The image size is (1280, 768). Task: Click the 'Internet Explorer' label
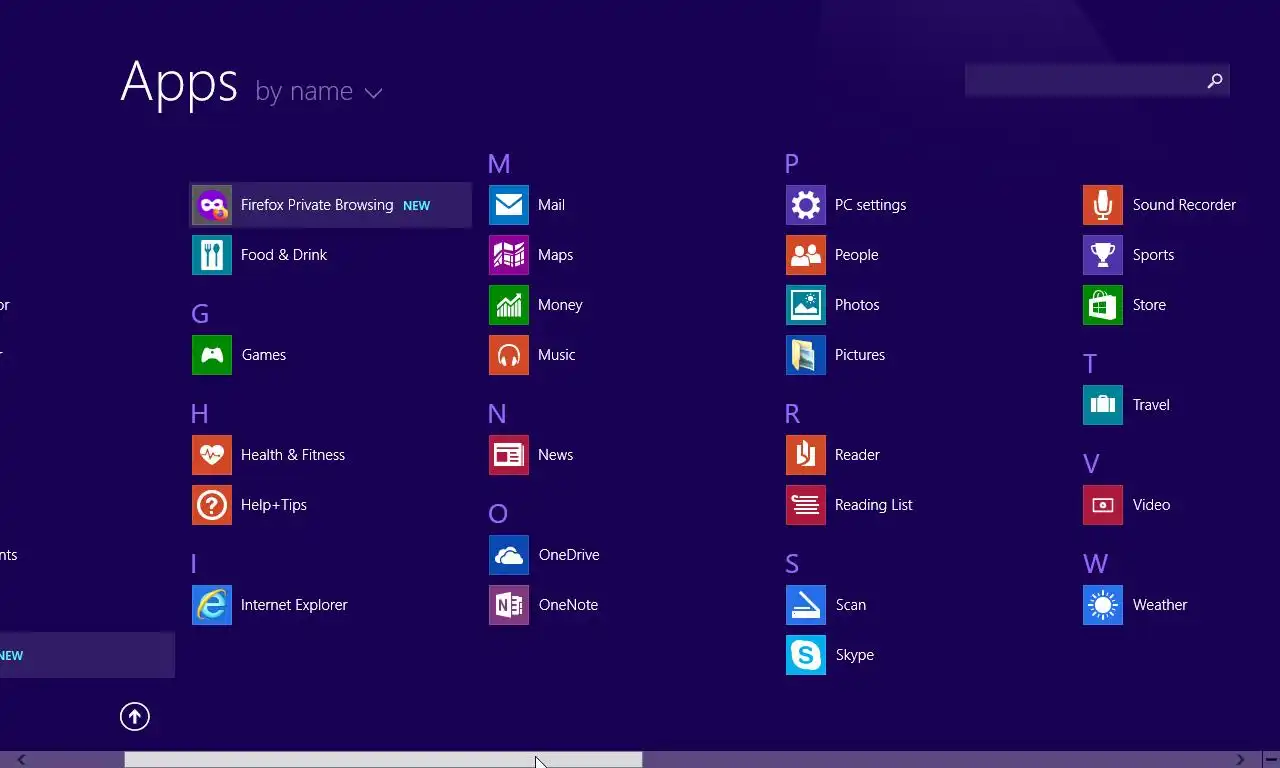pyautogui.click(x=294, y=605)
